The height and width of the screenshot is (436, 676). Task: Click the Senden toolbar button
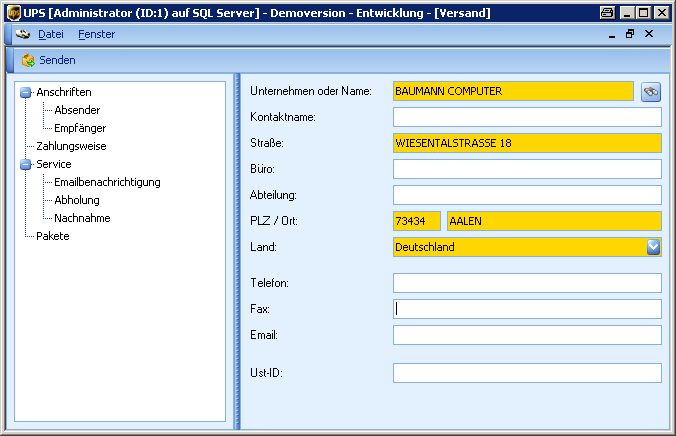coord(48,60)
